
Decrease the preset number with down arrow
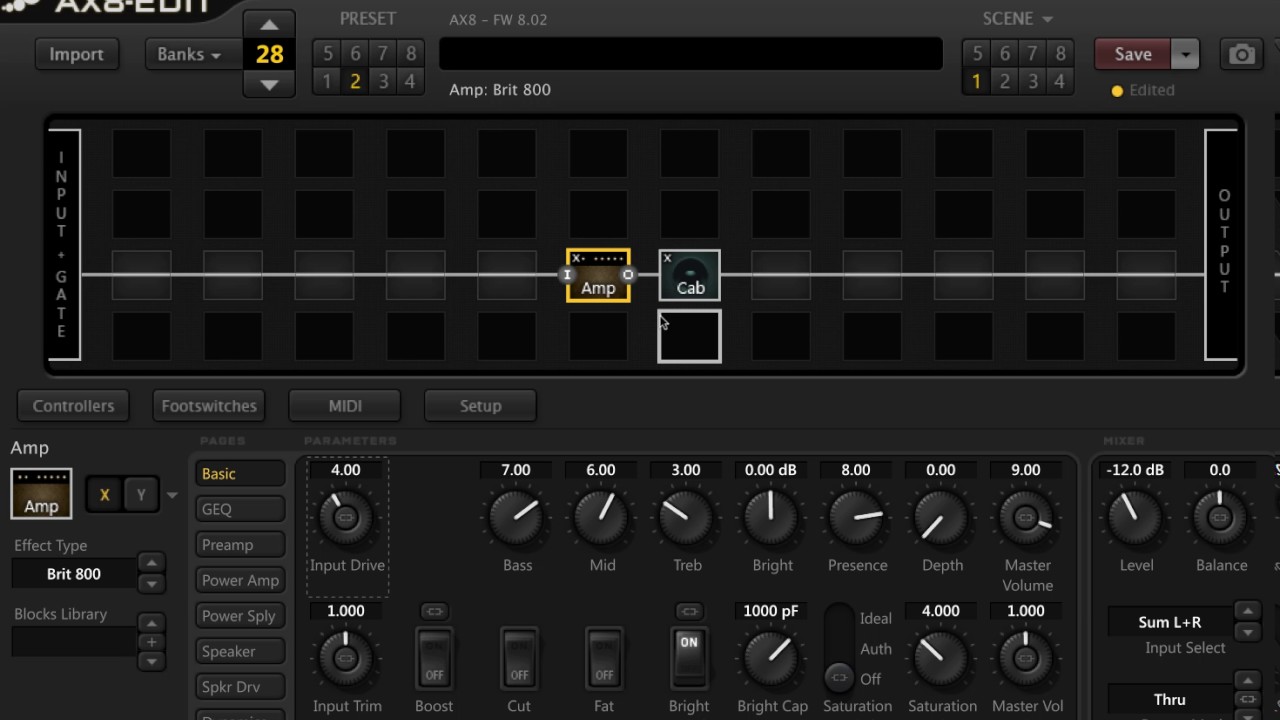pyautogui.click(x=269, y=85)
